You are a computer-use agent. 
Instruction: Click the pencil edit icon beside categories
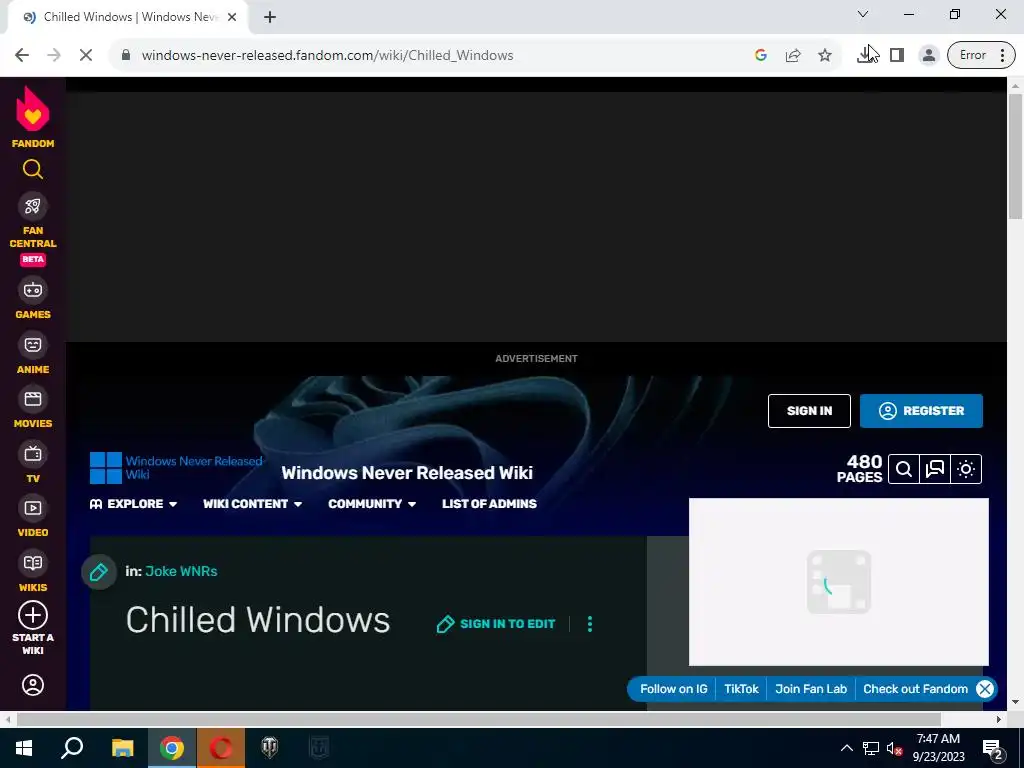click(x=99, y=572)
